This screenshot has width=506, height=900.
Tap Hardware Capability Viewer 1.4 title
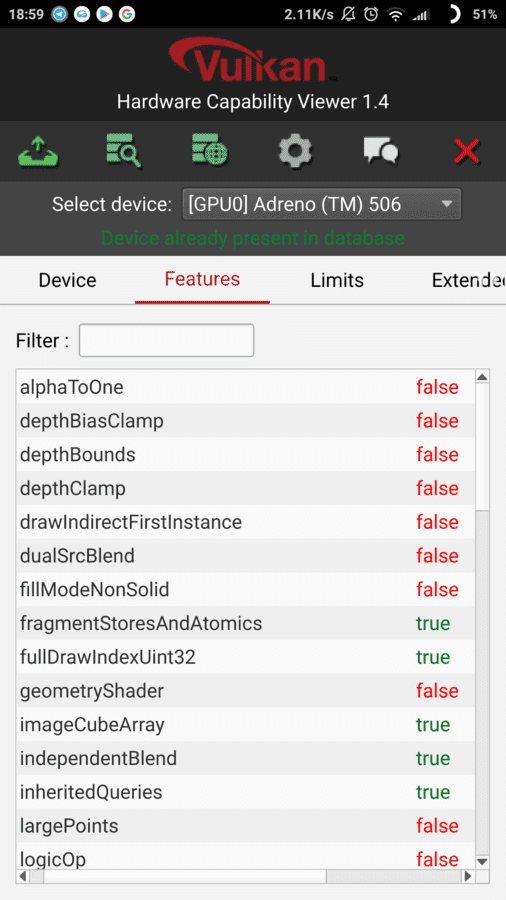pos(253,102)
